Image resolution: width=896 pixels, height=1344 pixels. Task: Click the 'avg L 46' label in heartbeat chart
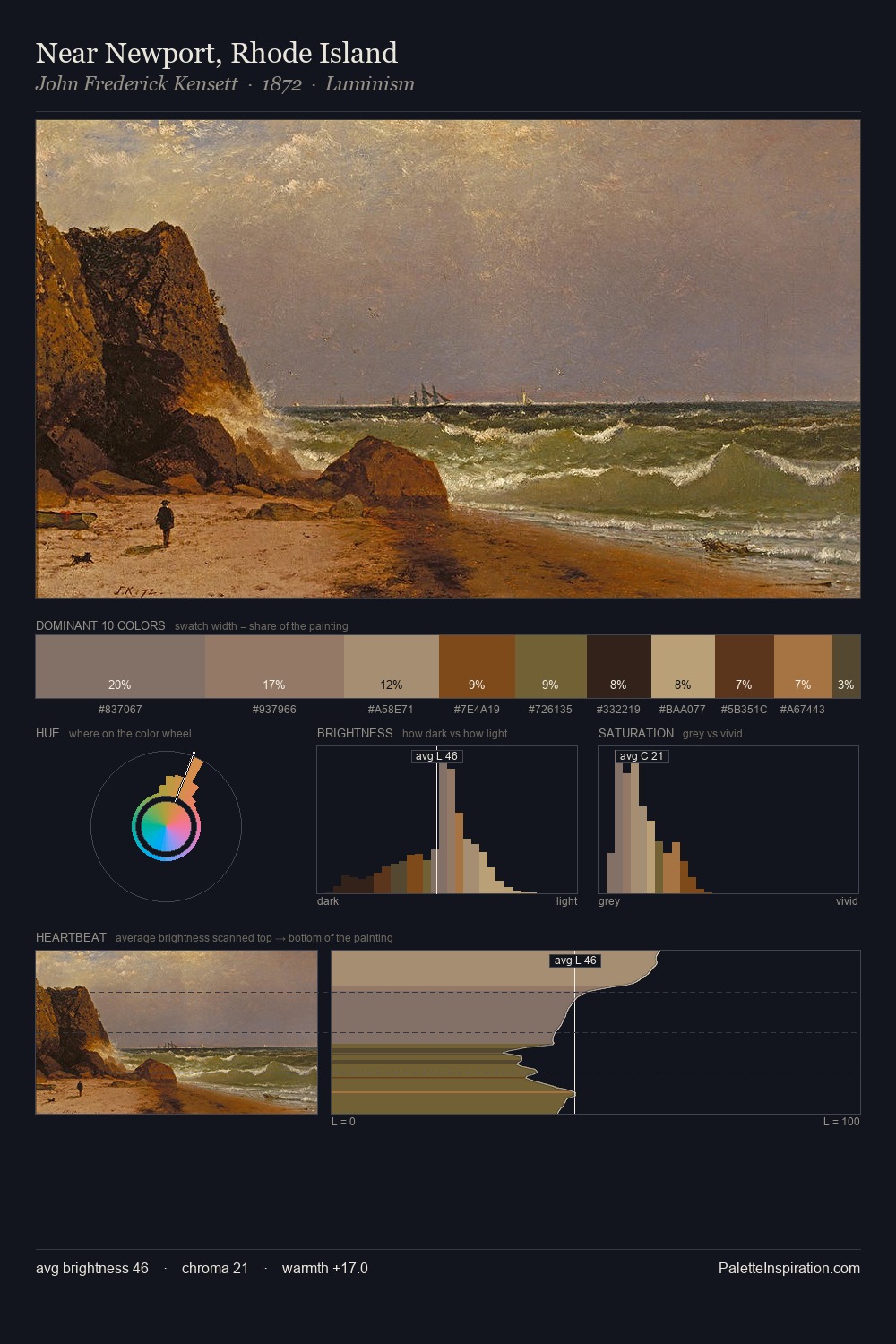(575, 961)
